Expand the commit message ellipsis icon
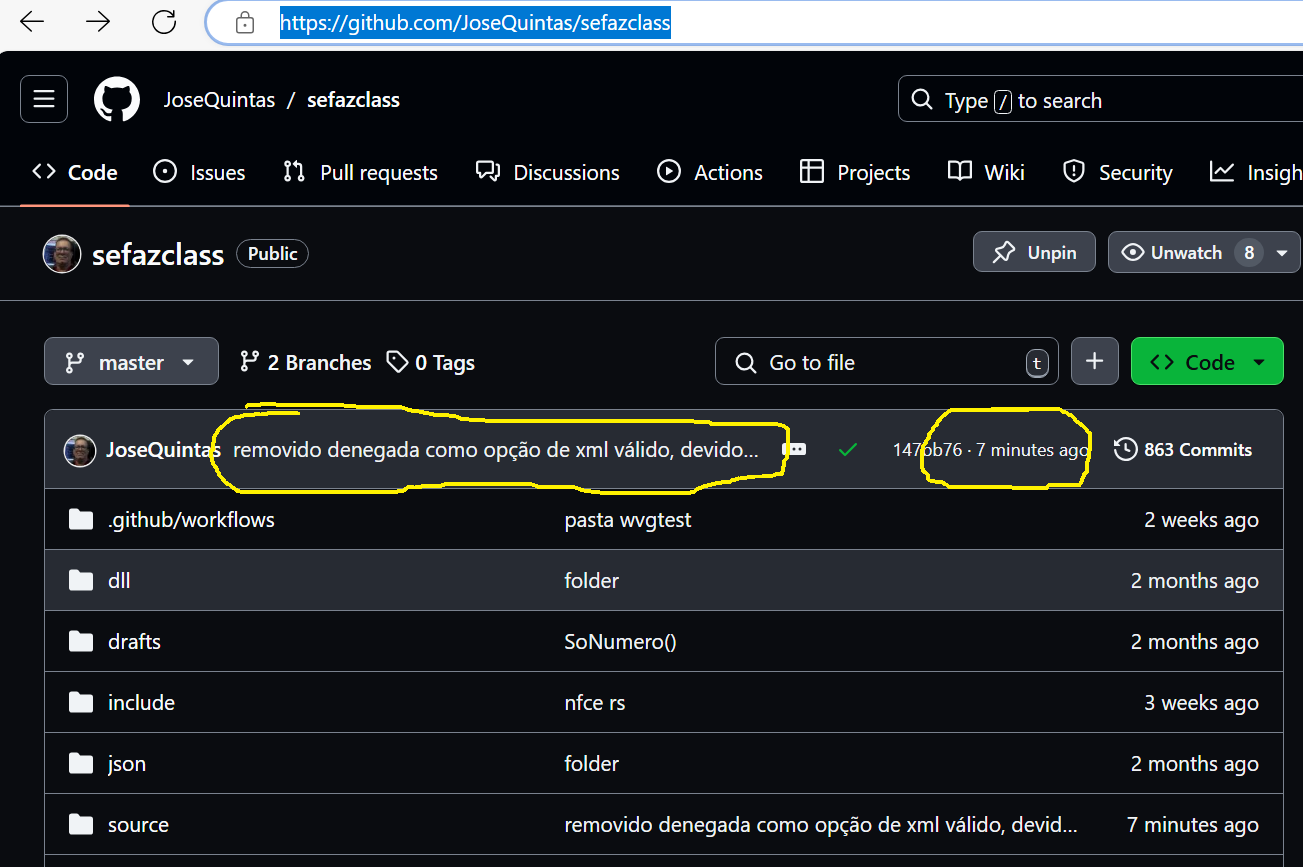Image resolution: width=1303 pixels, height=867 pixels. pyautogui.click(x=794, y=450)
